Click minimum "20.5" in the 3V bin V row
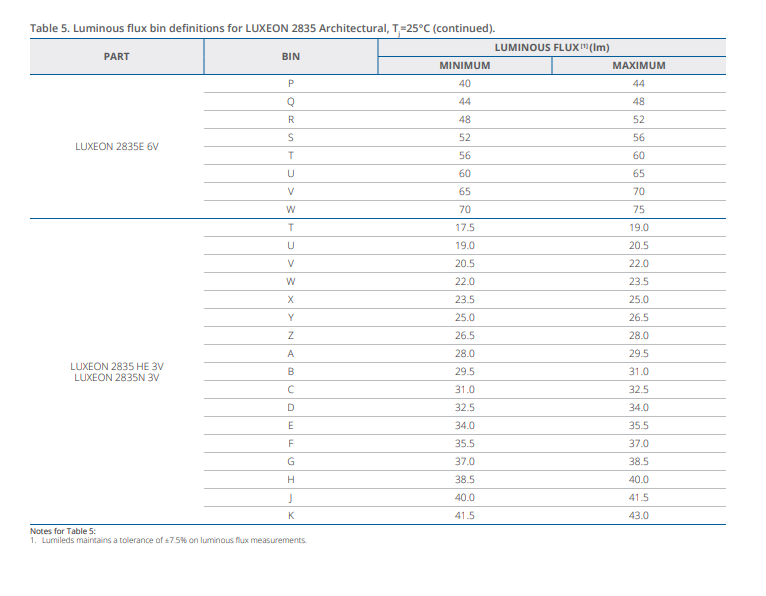 (465, 264)
